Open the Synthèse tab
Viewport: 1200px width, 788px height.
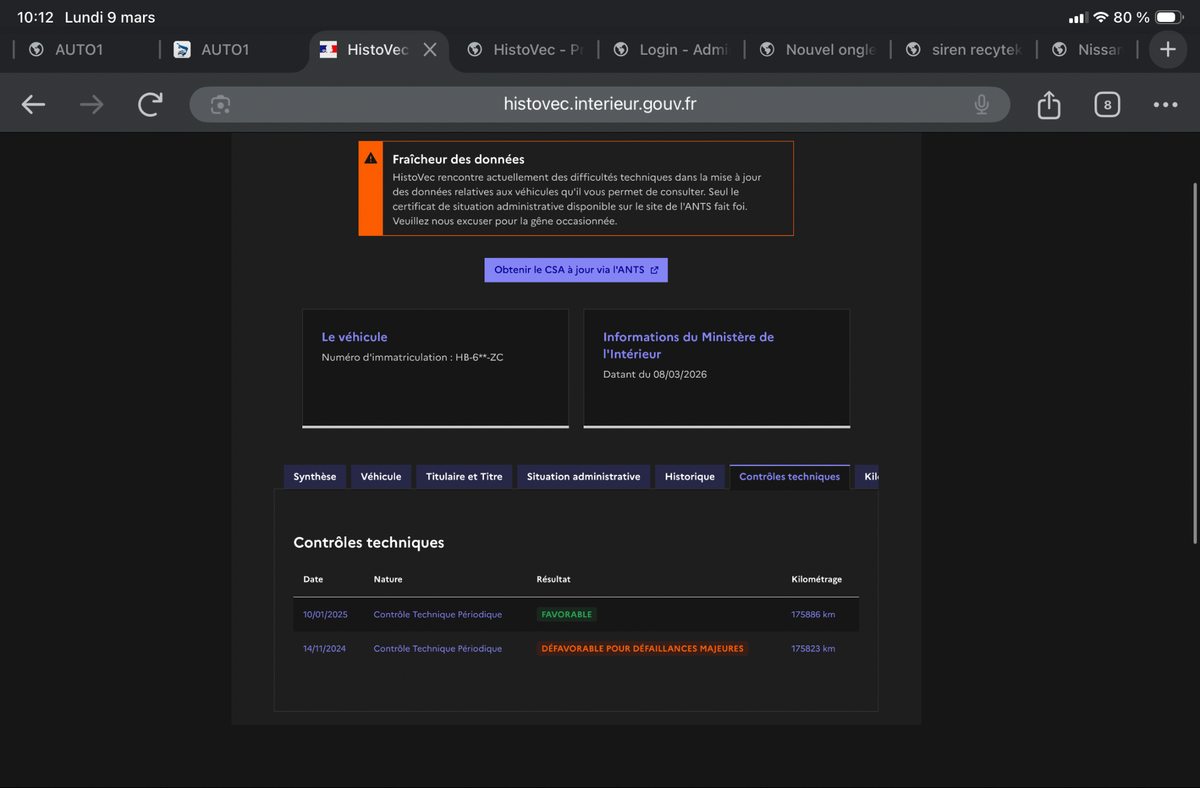[x=315, y=477]
